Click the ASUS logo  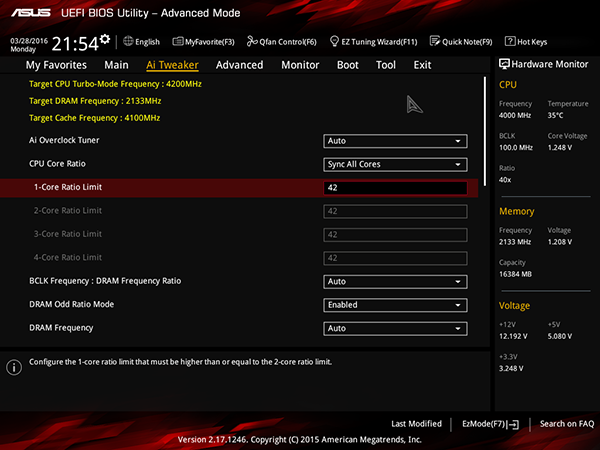pos(31,13)
